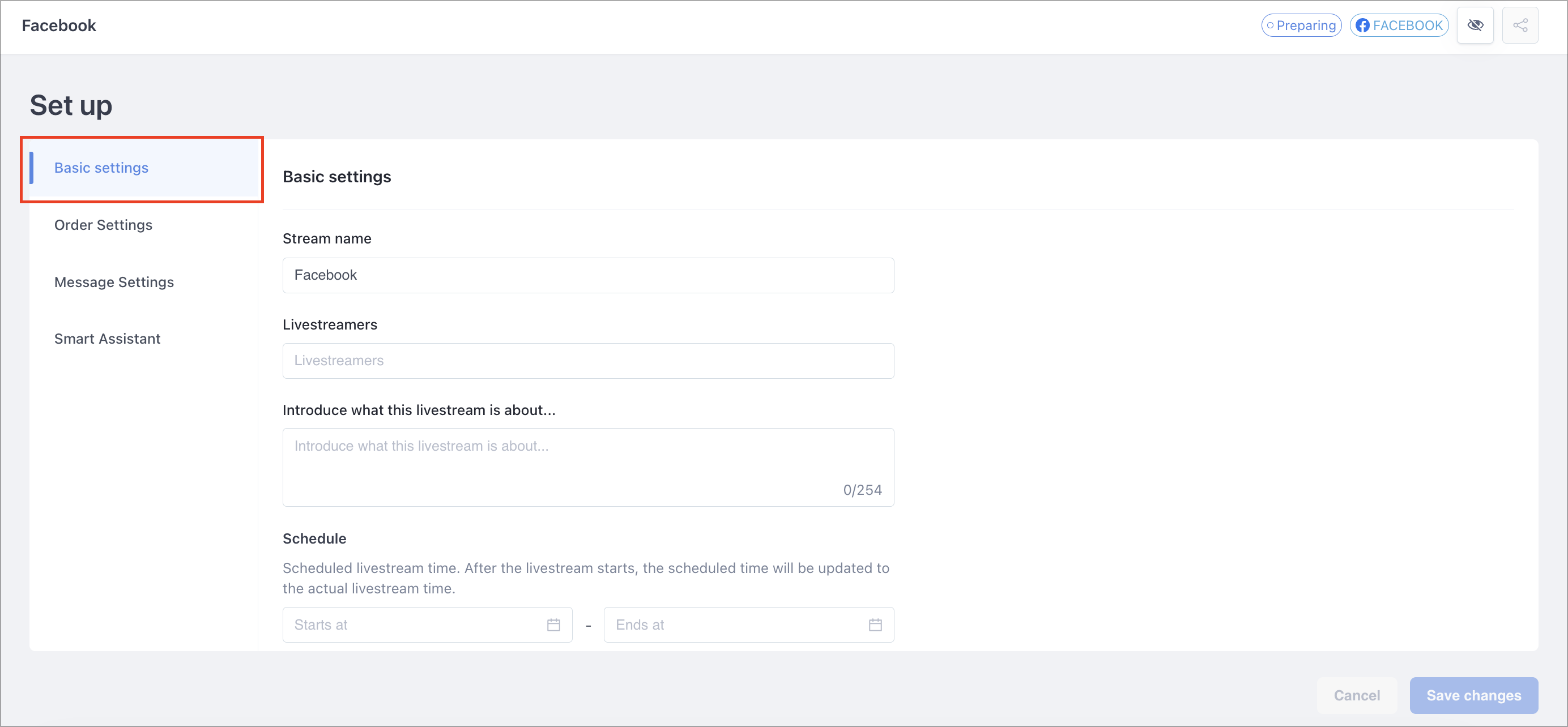Click the share icon button
This screenshot has width=1568, height=727.
1520,25
